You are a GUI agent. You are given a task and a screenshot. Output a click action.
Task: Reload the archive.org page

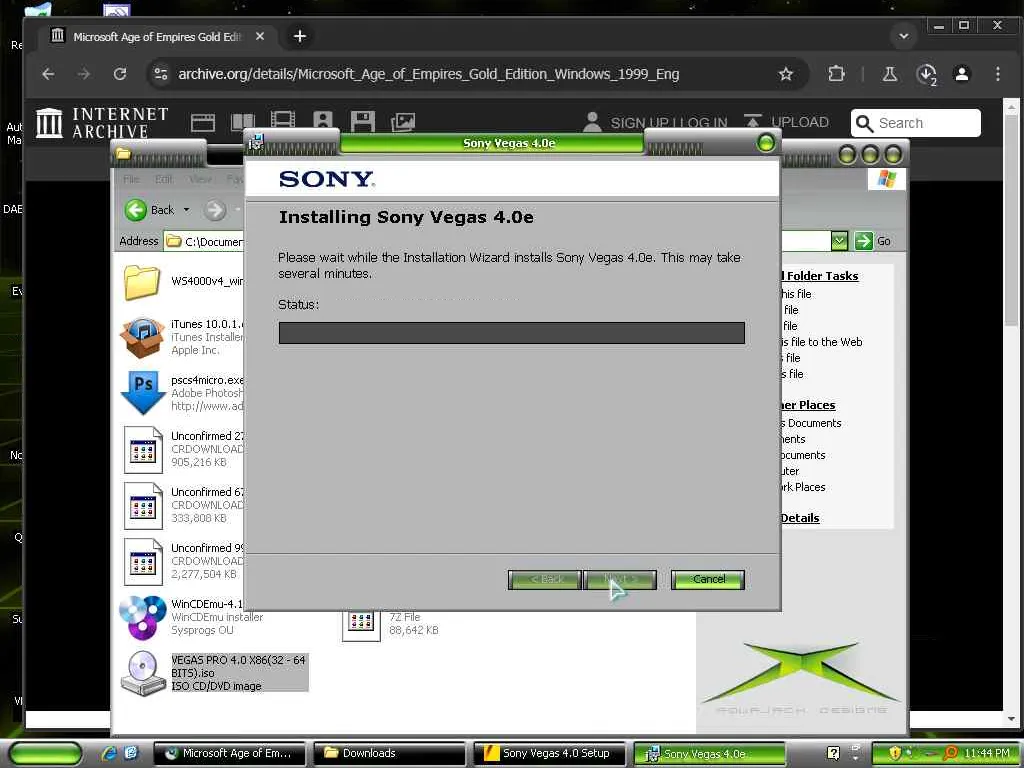pos(120,74)
